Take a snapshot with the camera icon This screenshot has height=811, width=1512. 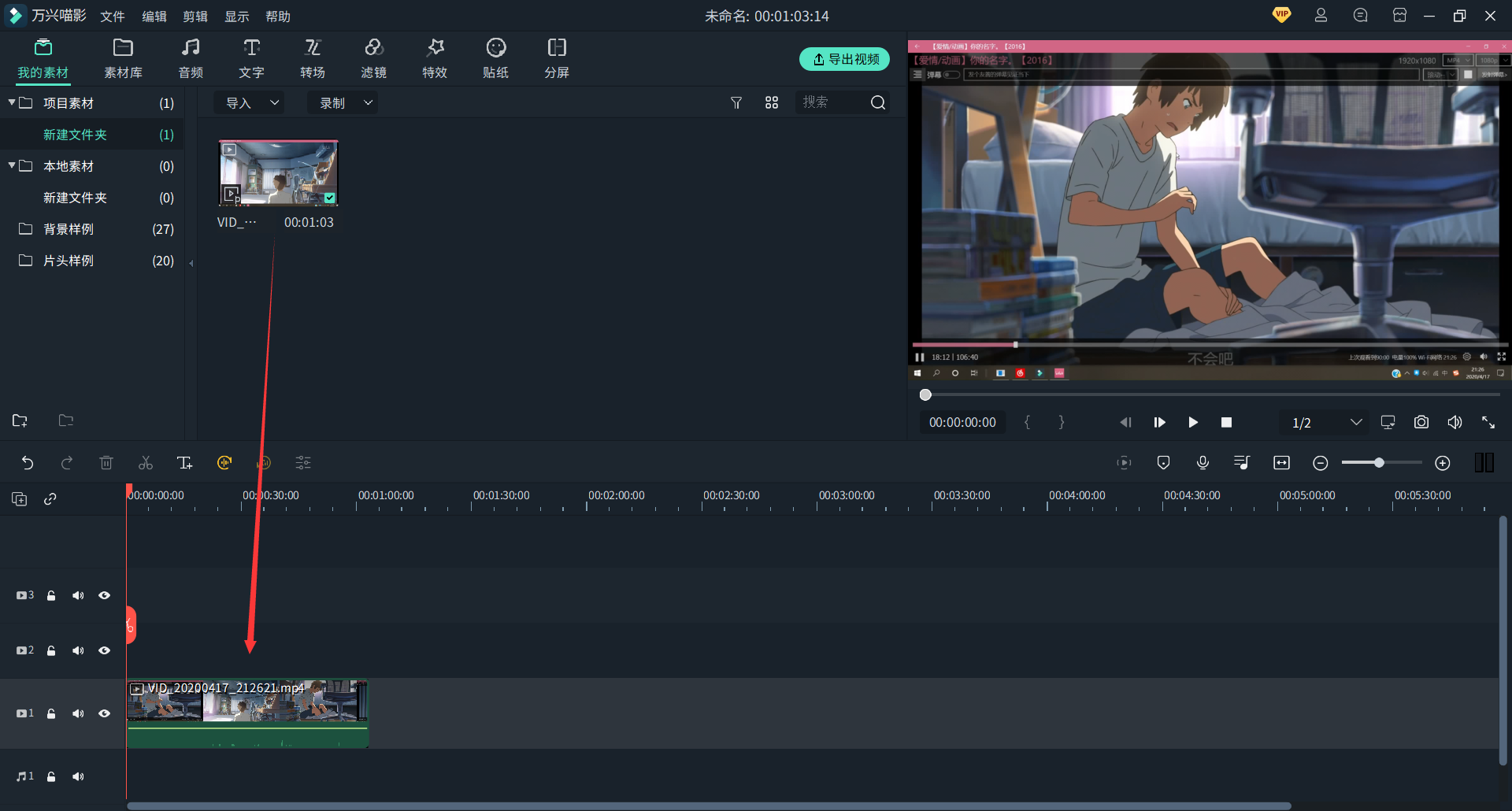pyautogui.click(x=1421, y=423)
